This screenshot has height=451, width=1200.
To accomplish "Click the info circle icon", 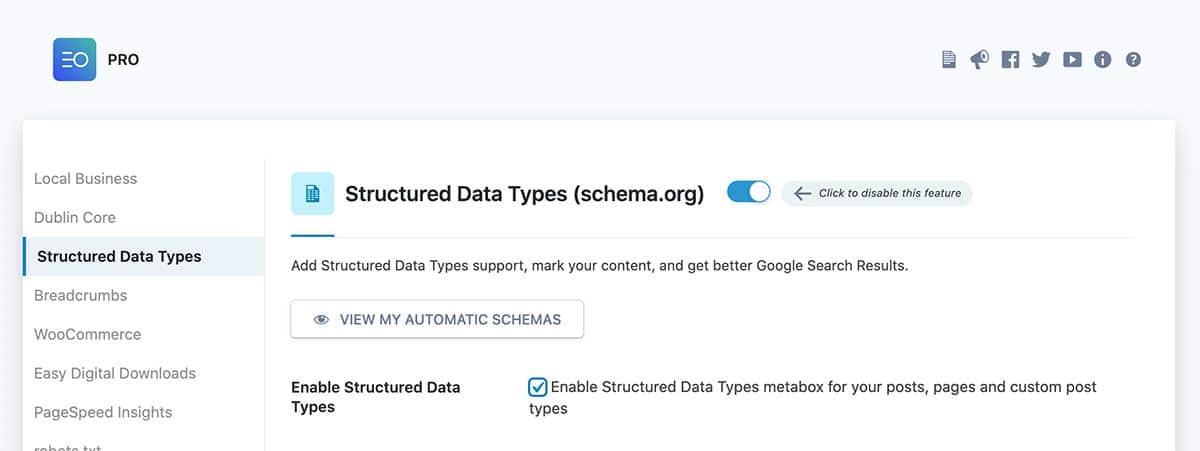I will [1103, 59].
